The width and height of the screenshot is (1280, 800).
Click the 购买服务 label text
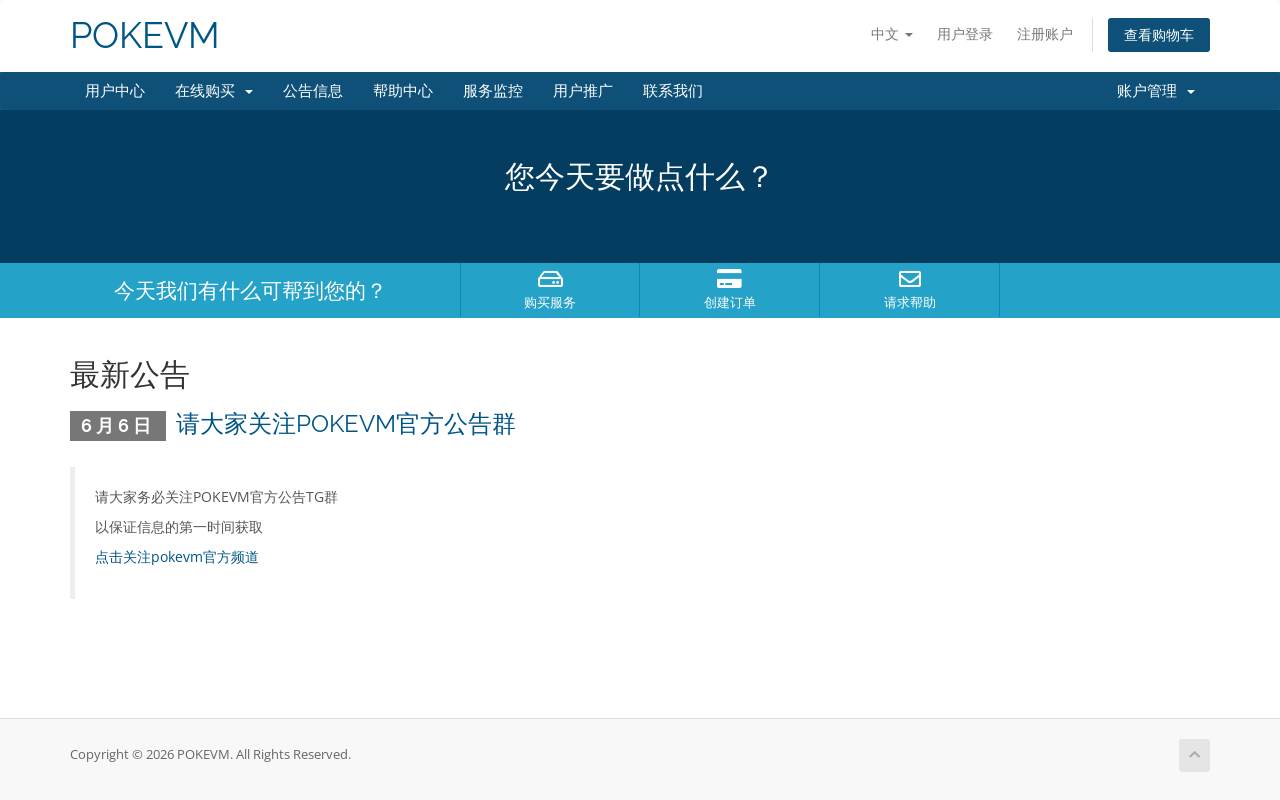coord(550,302)
